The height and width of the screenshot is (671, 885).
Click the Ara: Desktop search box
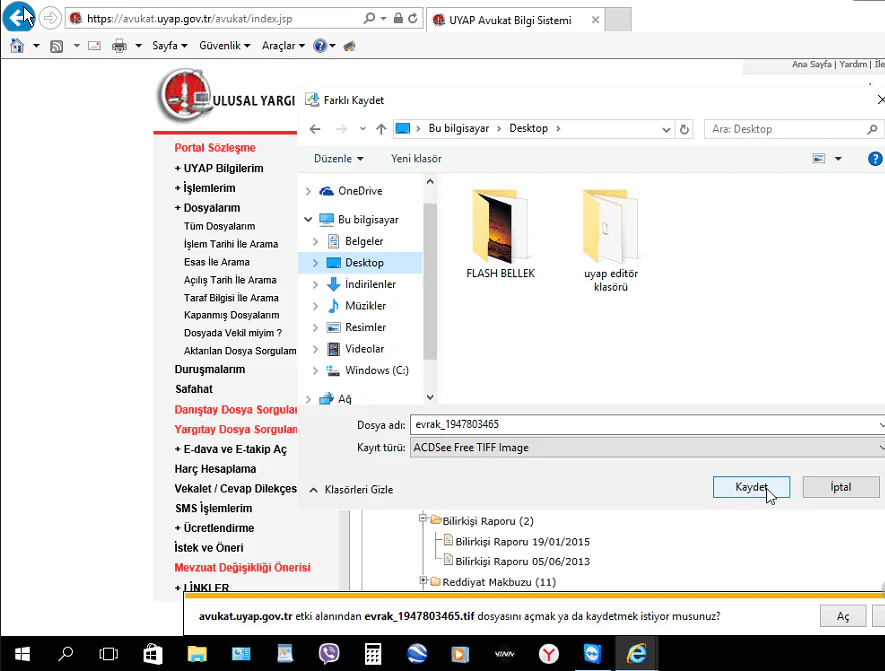[793, 129]
